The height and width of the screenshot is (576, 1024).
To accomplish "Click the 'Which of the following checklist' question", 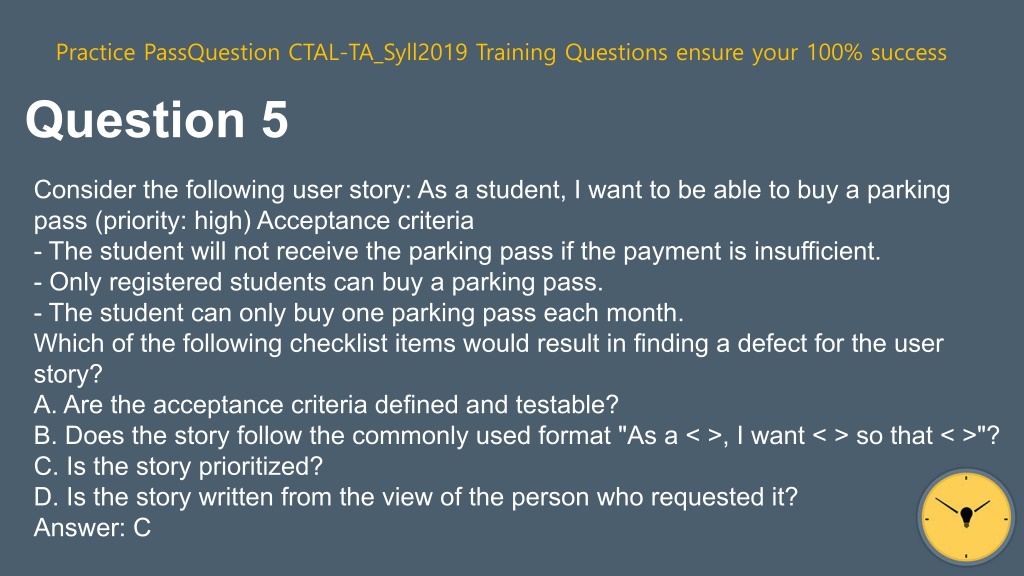I will click(488, 344).
